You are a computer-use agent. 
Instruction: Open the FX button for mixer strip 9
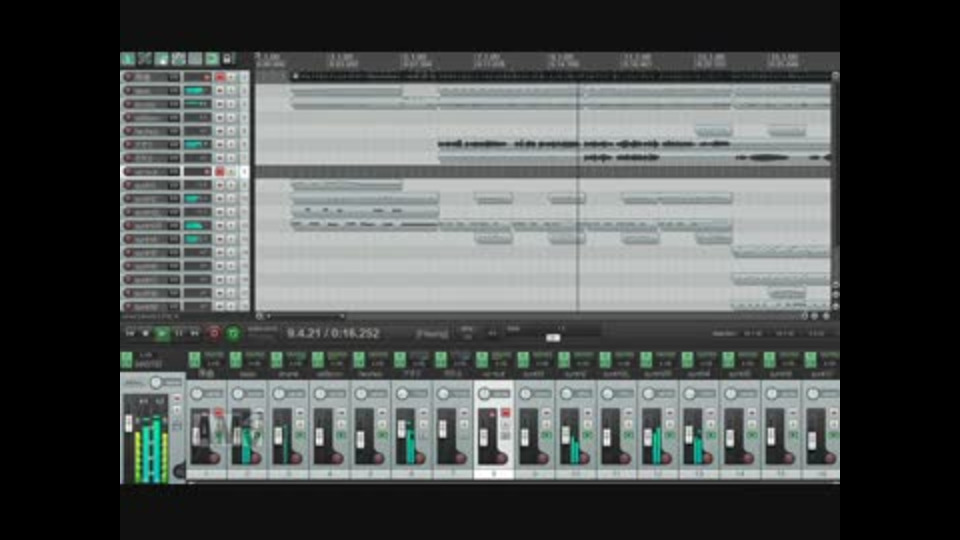[523, 359]
